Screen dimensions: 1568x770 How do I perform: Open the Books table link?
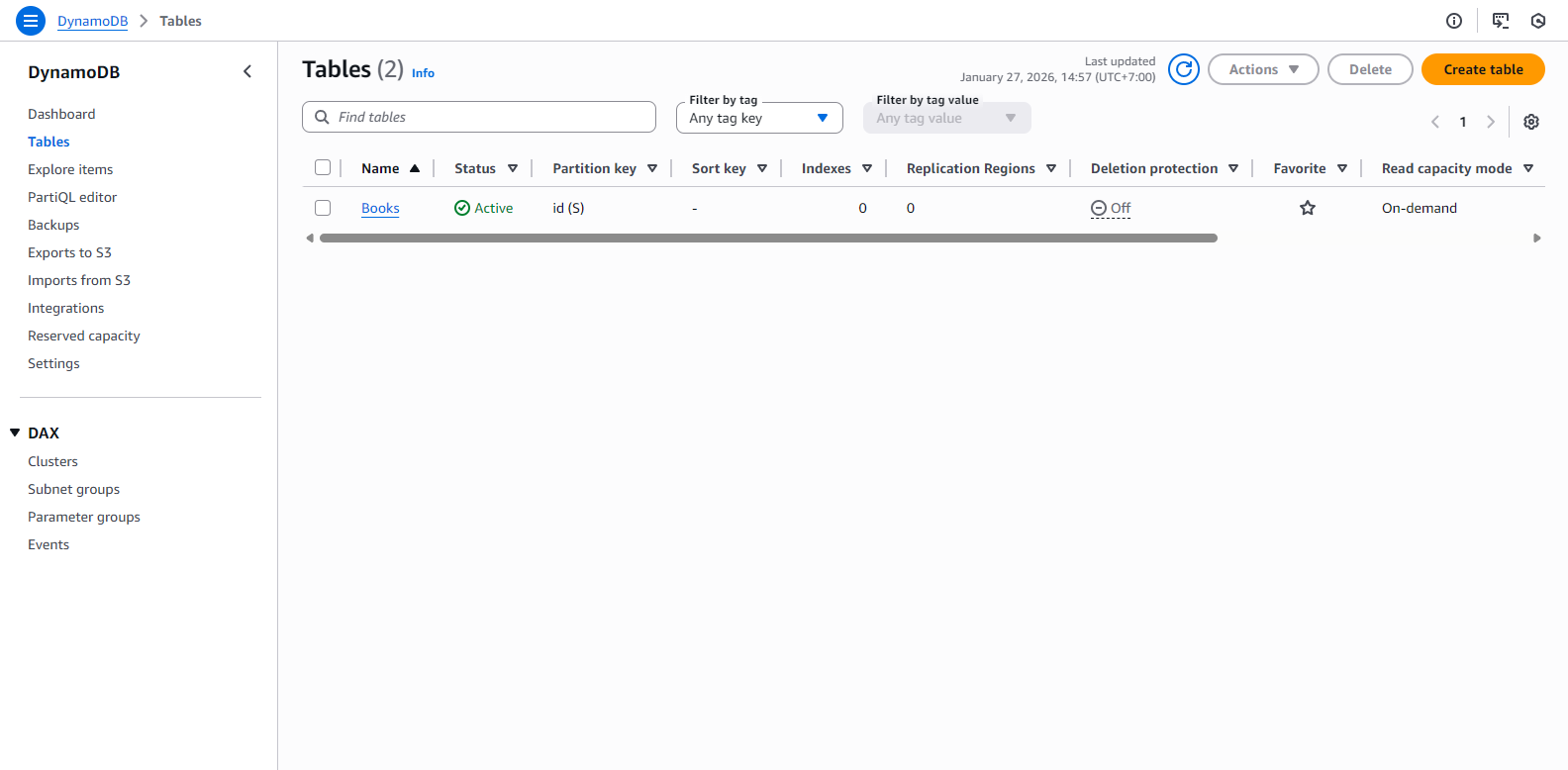[380, 208]
